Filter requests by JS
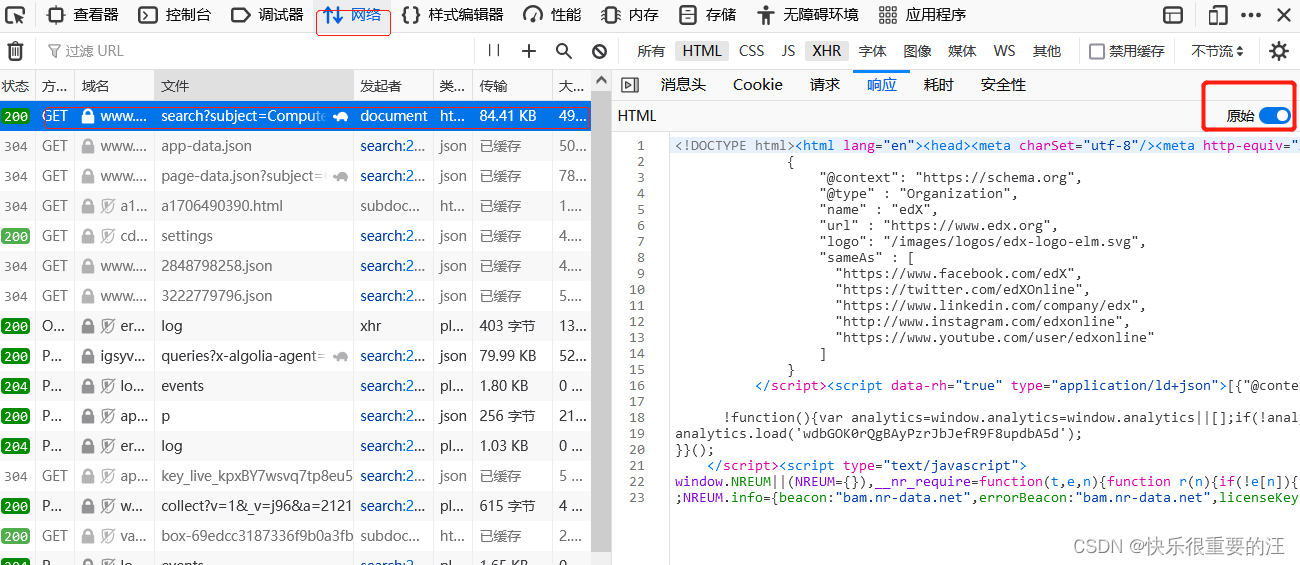 (788, 51)
